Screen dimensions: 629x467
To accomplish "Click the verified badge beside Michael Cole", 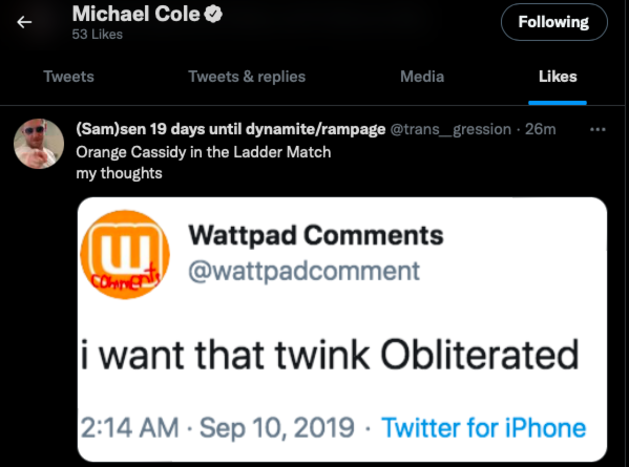I will [213, 15].
